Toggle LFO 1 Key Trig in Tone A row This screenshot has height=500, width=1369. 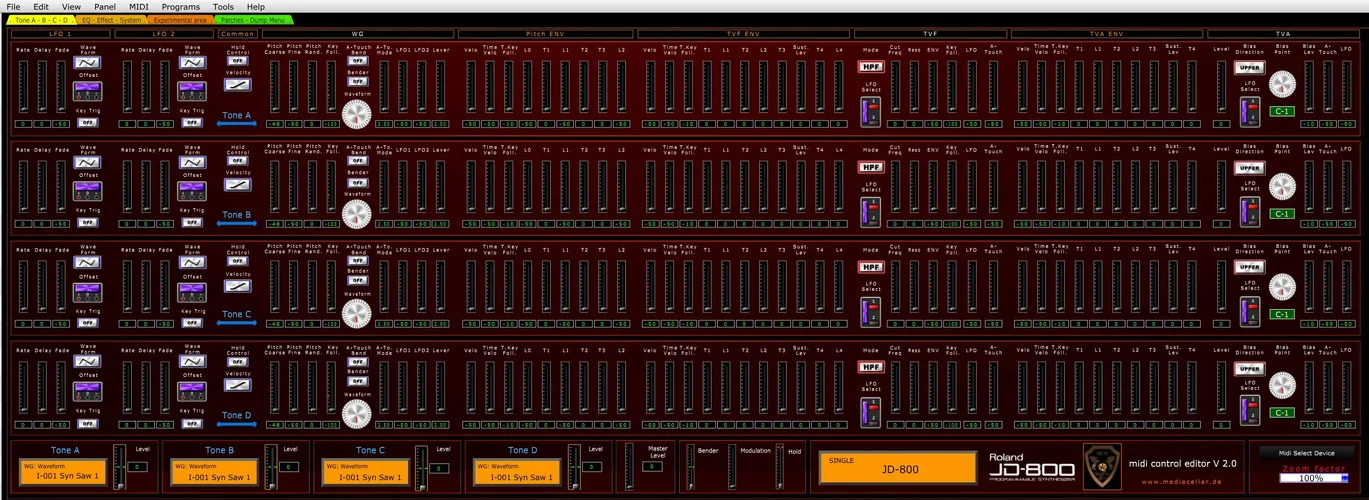[88, 122]
